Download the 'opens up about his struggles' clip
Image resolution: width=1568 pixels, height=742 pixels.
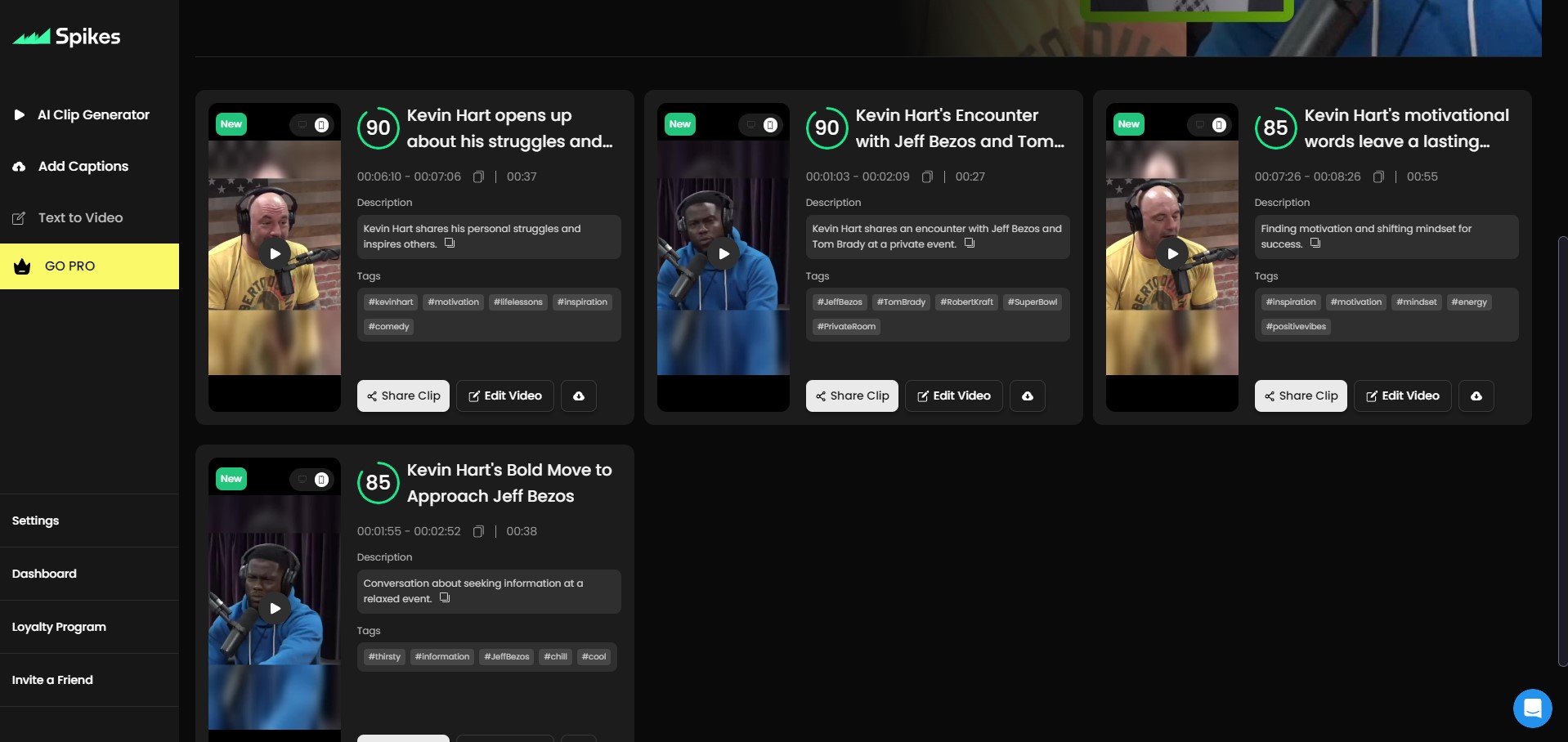coord(579,396)
